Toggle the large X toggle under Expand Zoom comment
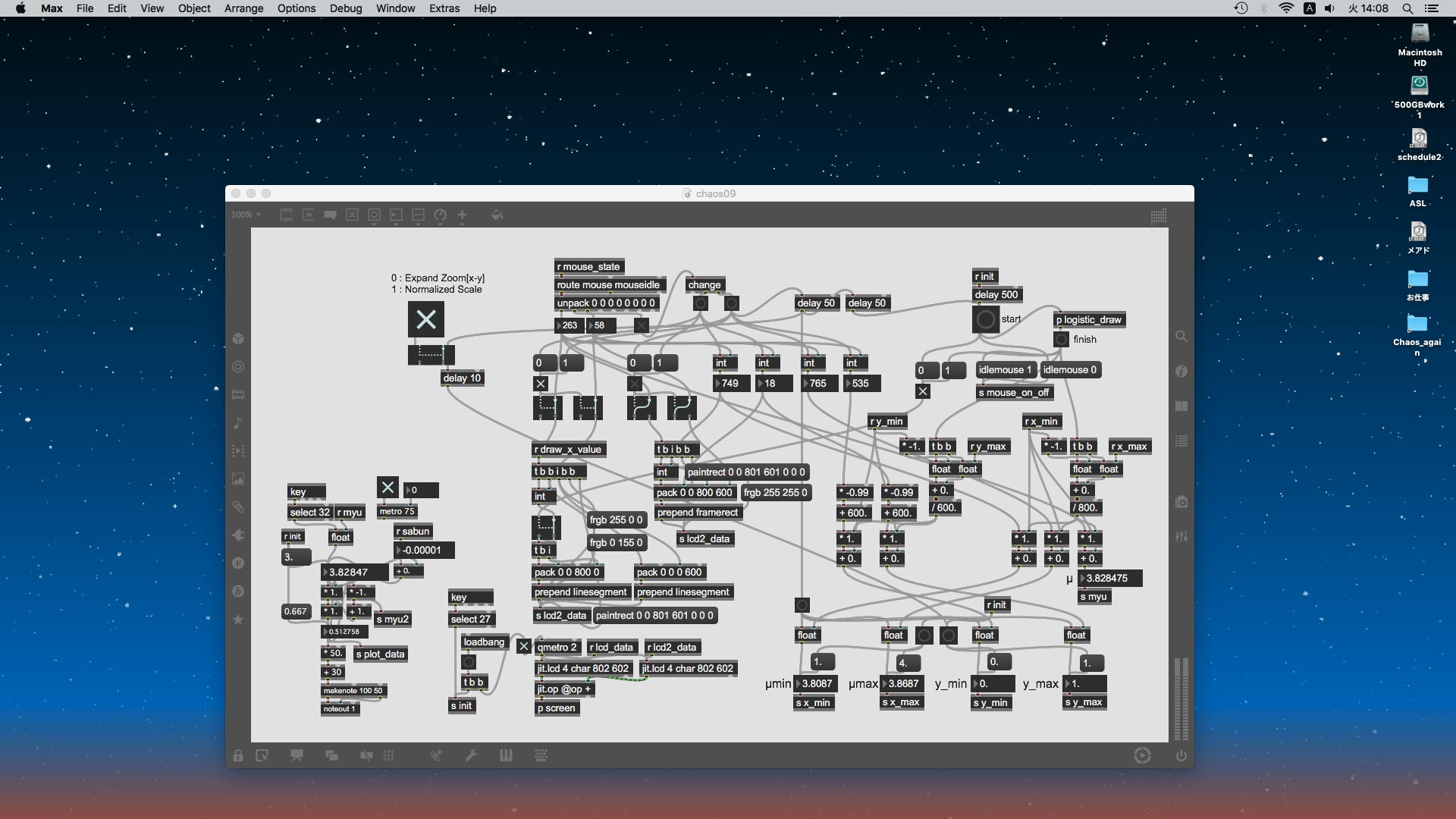The image size is (1456, 819). [x=426, y=319]
